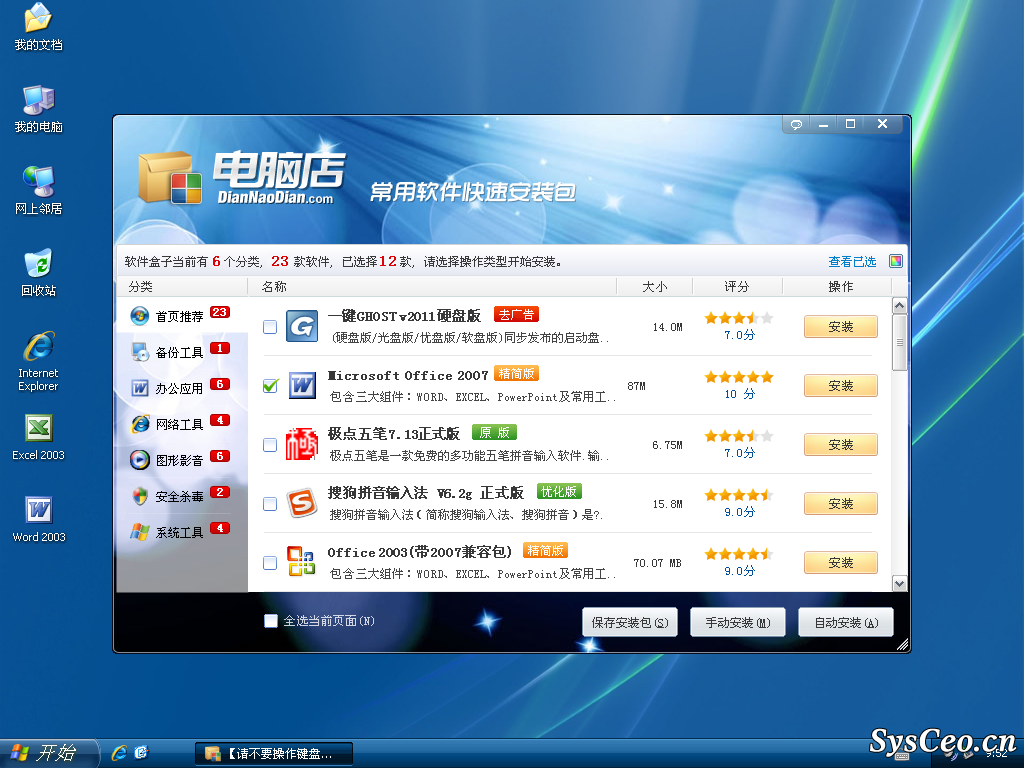Select the Word 2003 desktop icon
This screenshot has width=1024, height=768.
point(38,519)
